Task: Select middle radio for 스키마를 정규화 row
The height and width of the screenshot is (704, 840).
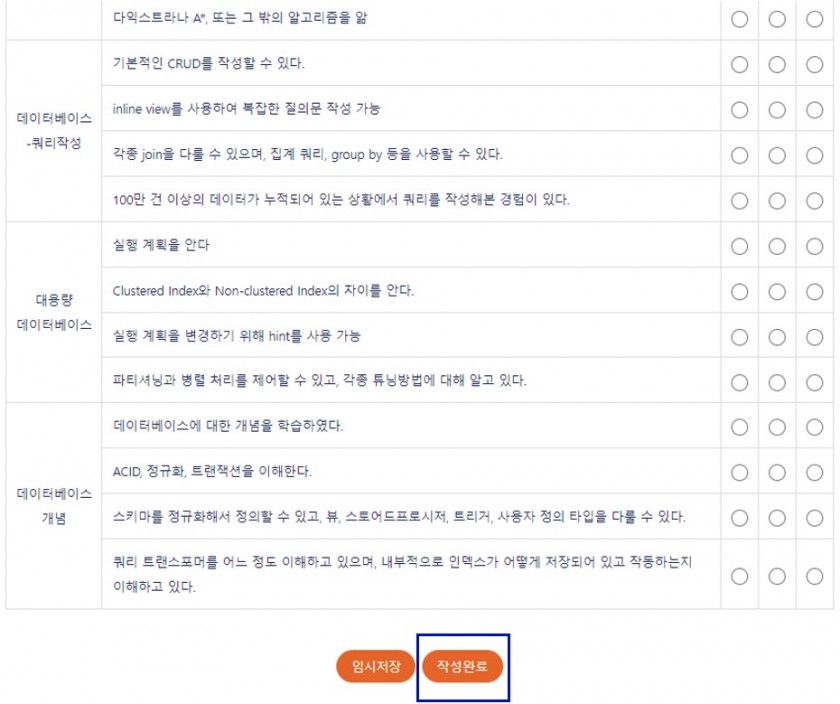Action: 777,518
